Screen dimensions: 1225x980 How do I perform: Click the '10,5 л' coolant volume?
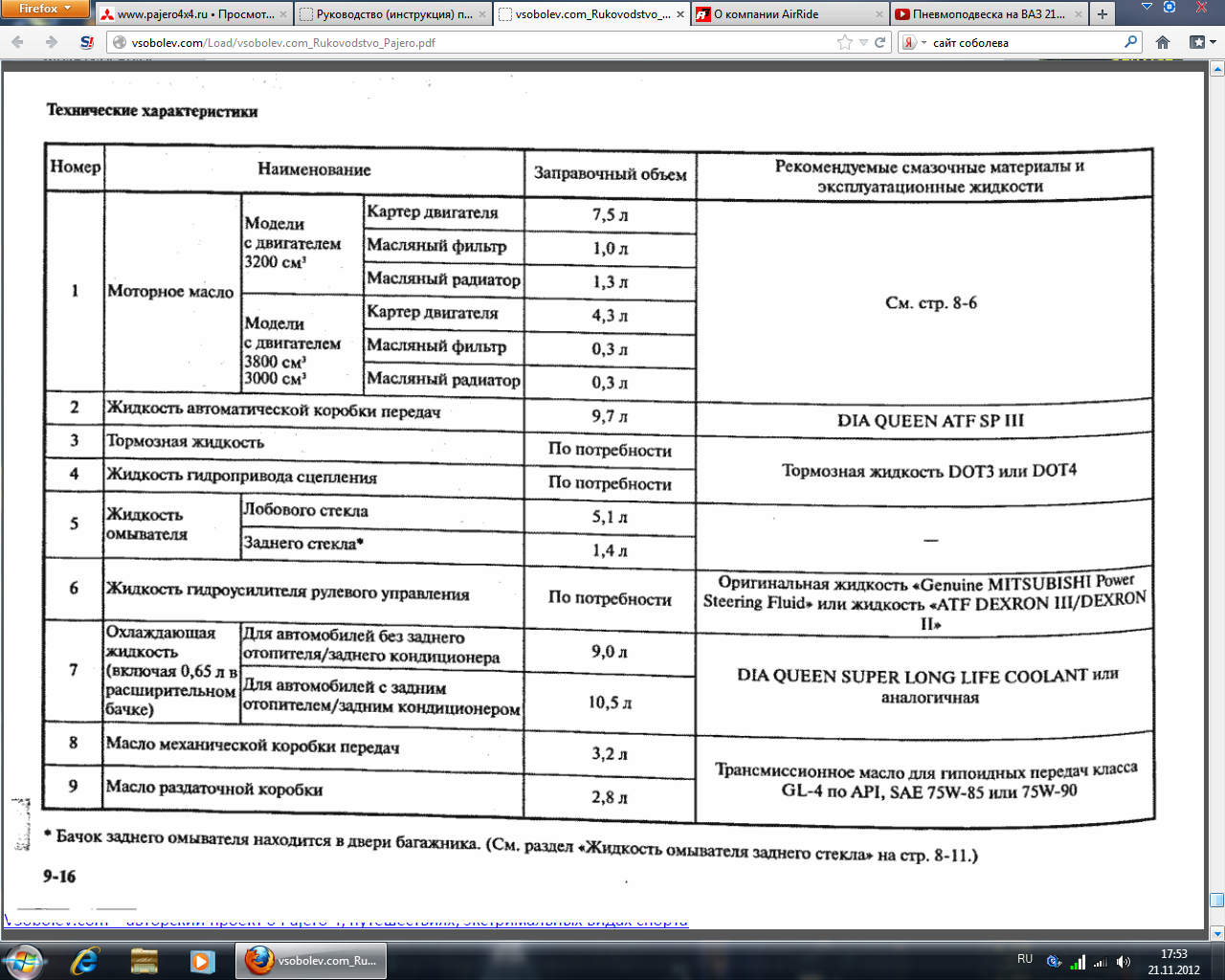(610, 702)
